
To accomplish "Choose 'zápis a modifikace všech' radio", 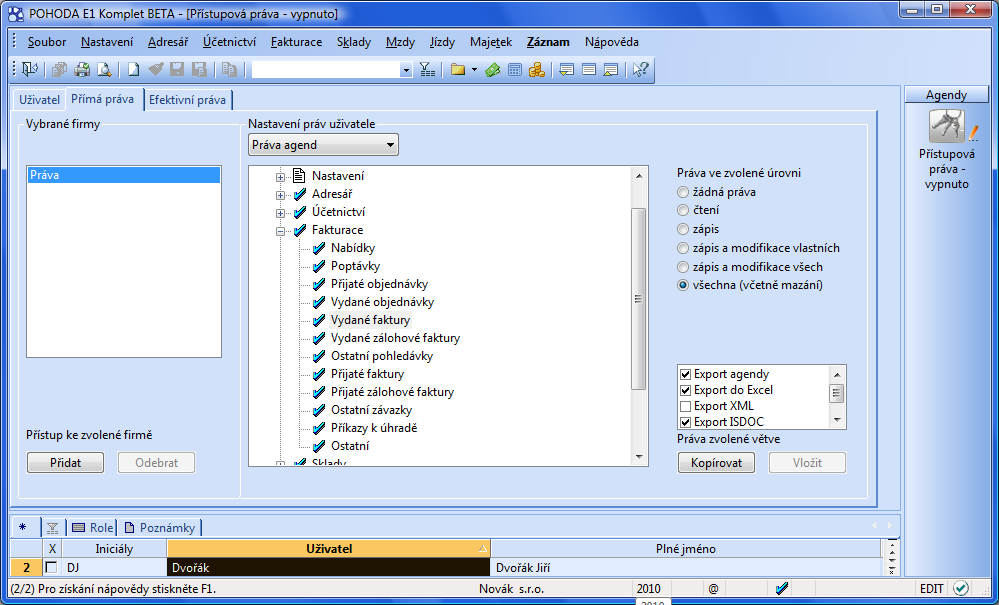I will 683,267.
